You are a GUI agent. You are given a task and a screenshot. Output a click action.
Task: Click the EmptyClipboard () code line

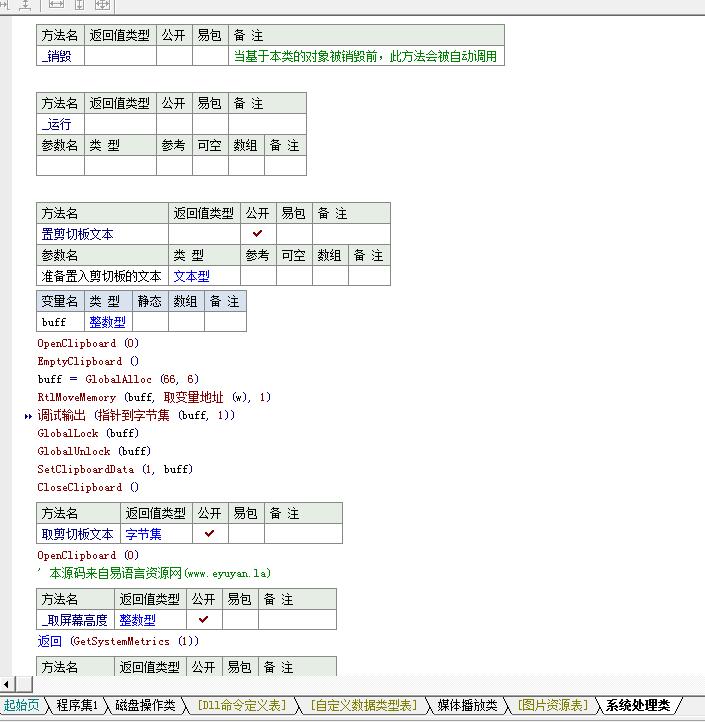pyautogui.click(x=88, y=361)
